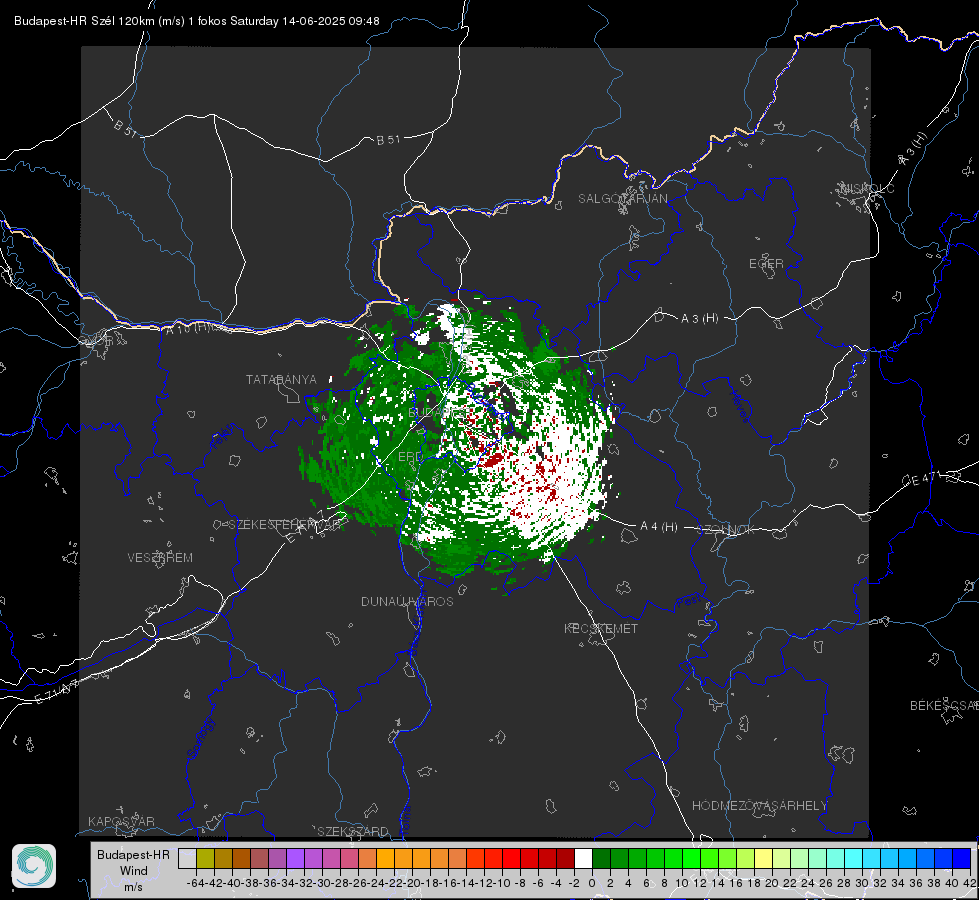Click the KECSKEMÉT city label

coord(601,628)
